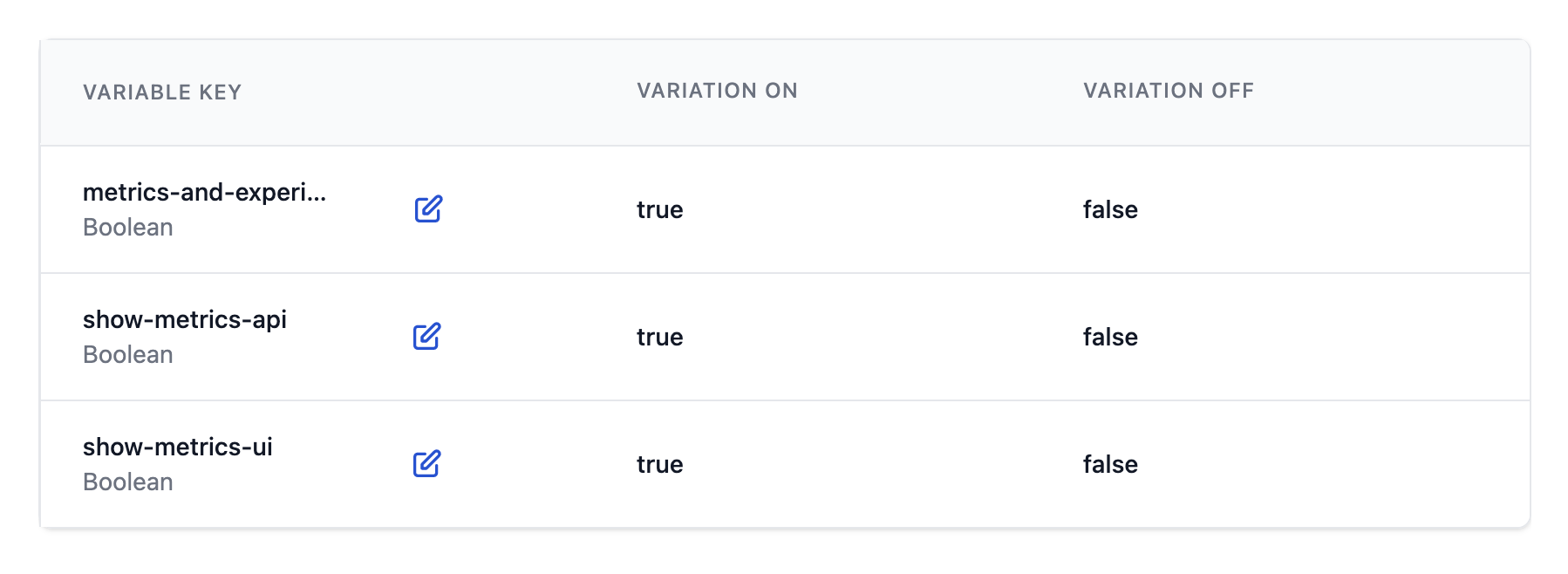Image resolution: width=1568 pixels, height=574 pixels.
Task: Click the show-metrics-api variable key
Action: pyautogui.click(x=188, y=320)
